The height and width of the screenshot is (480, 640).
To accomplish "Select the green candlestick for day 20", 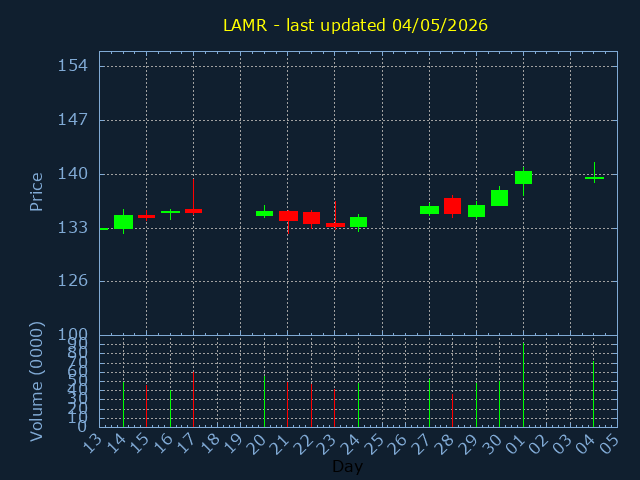I will coord(264,213).
